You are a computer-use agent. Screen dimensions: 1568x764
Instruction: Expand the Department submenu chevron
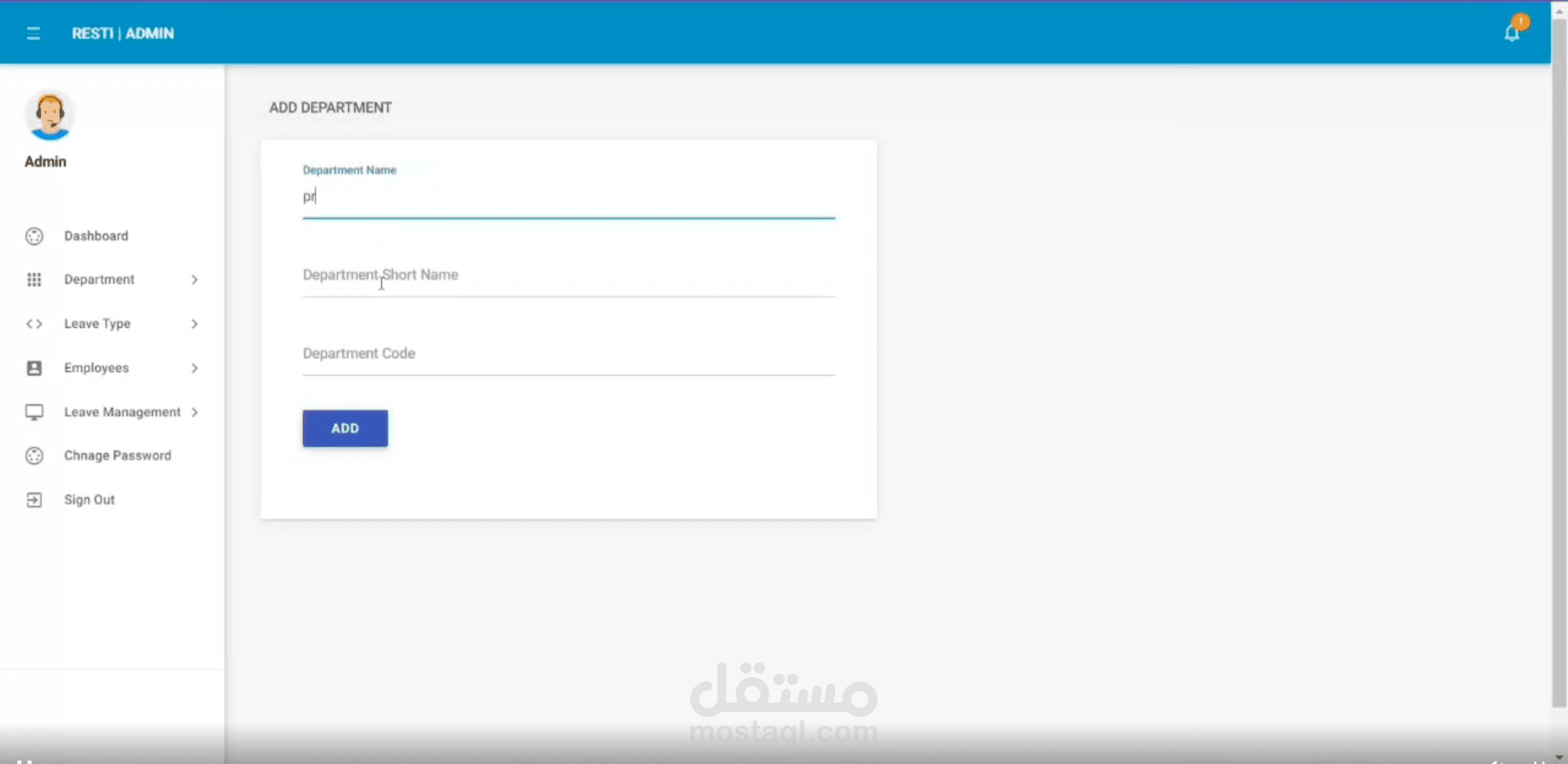coord(194,279)
